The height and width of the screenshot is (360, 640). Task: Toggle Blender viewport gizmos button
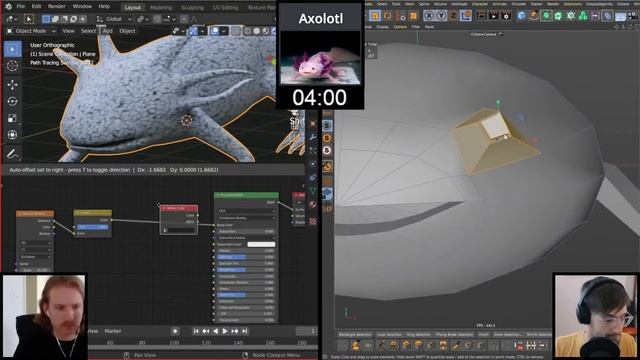(193, 31)
